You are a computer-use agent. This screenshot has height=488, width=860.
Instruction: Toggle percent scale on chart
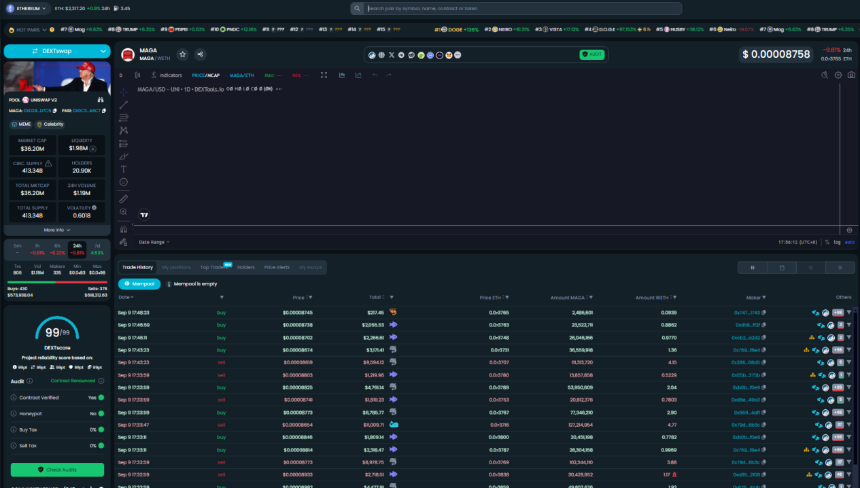coord(827,242)
